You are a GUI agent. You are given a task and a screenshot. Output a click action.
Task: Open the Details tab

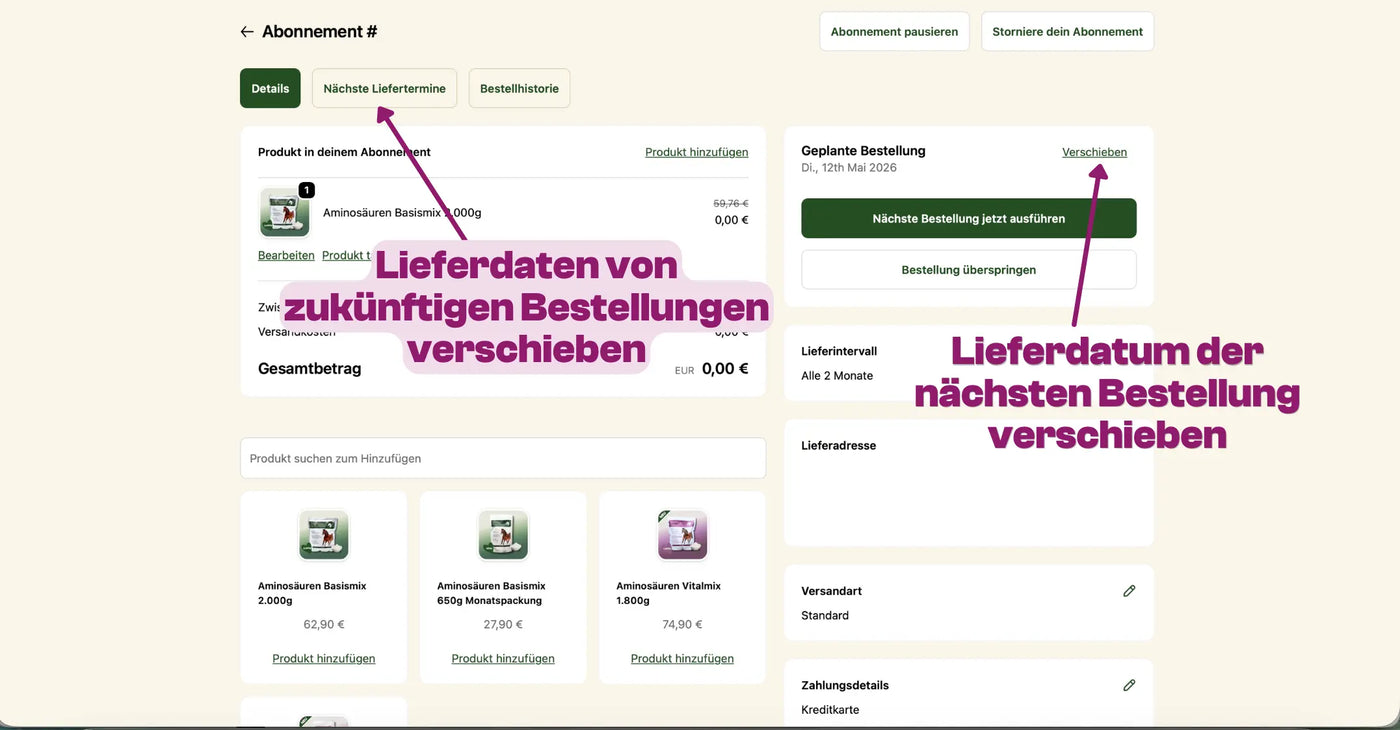[270, 88]
